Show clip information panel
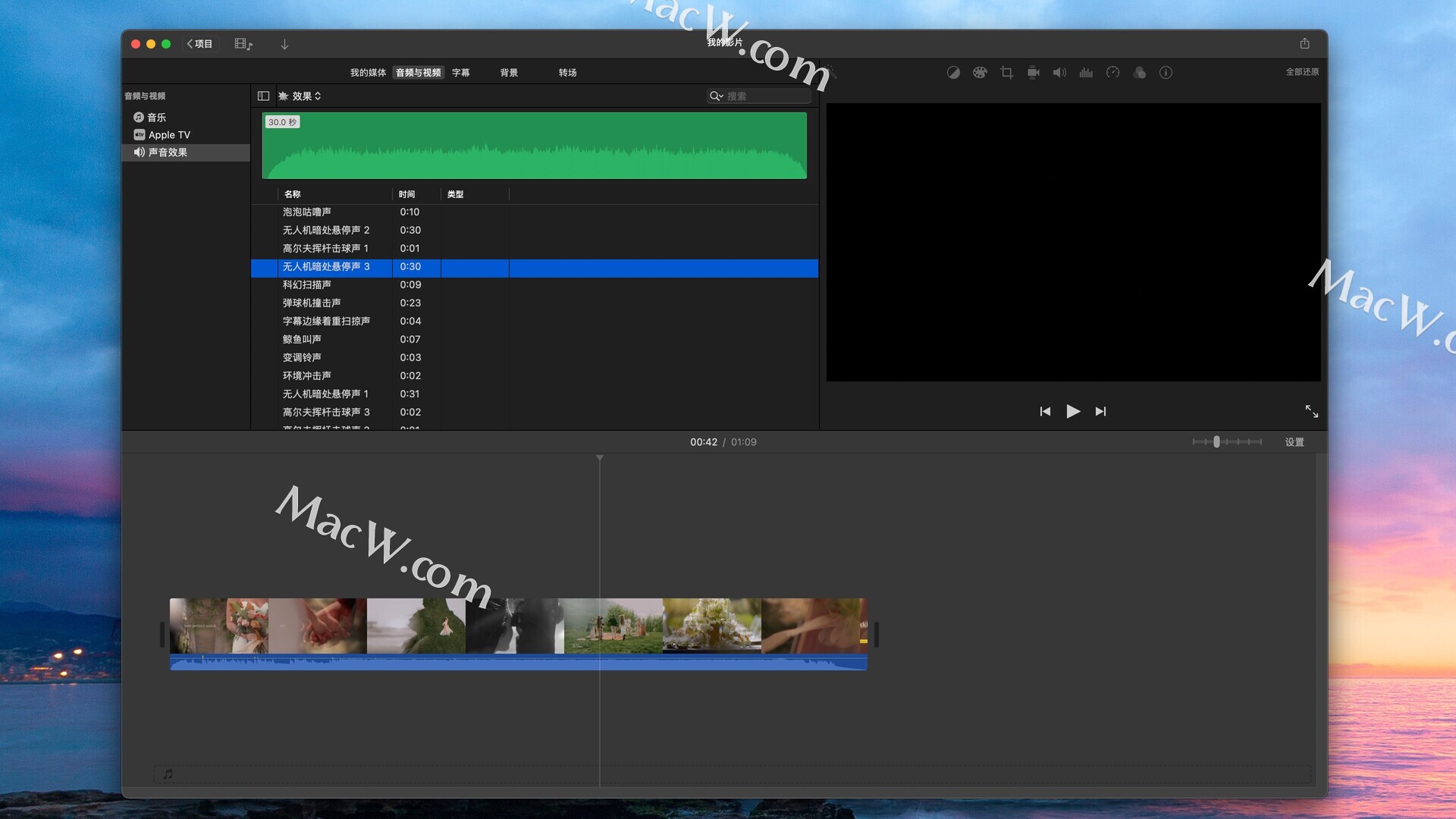The image size is (1456, 819). point(1166,73)
